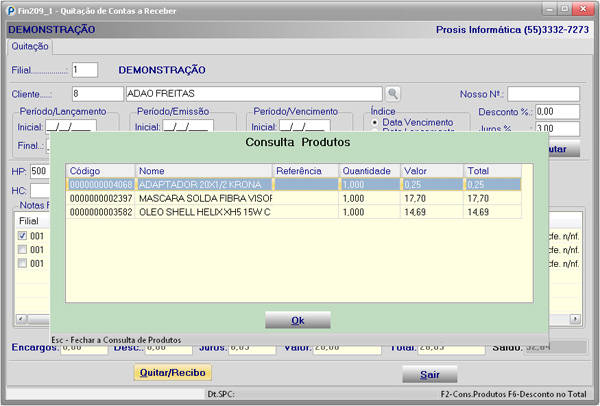Screen dimensions: 600x406
Task: Select row OLEO SHELL HELIX HX5 15W
Action: (x=293, y=212)
